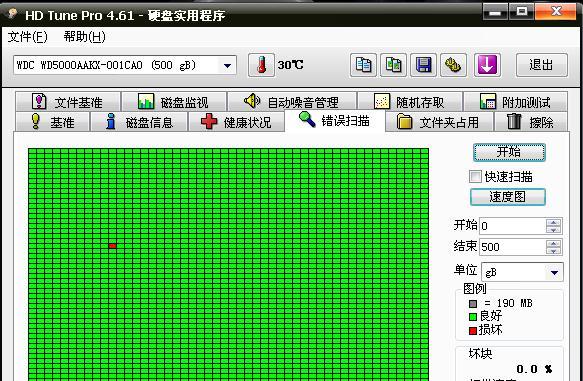Select the 基准 benchmark tab
This screenshot has width=583, height=381.
(x=52, y=122)
